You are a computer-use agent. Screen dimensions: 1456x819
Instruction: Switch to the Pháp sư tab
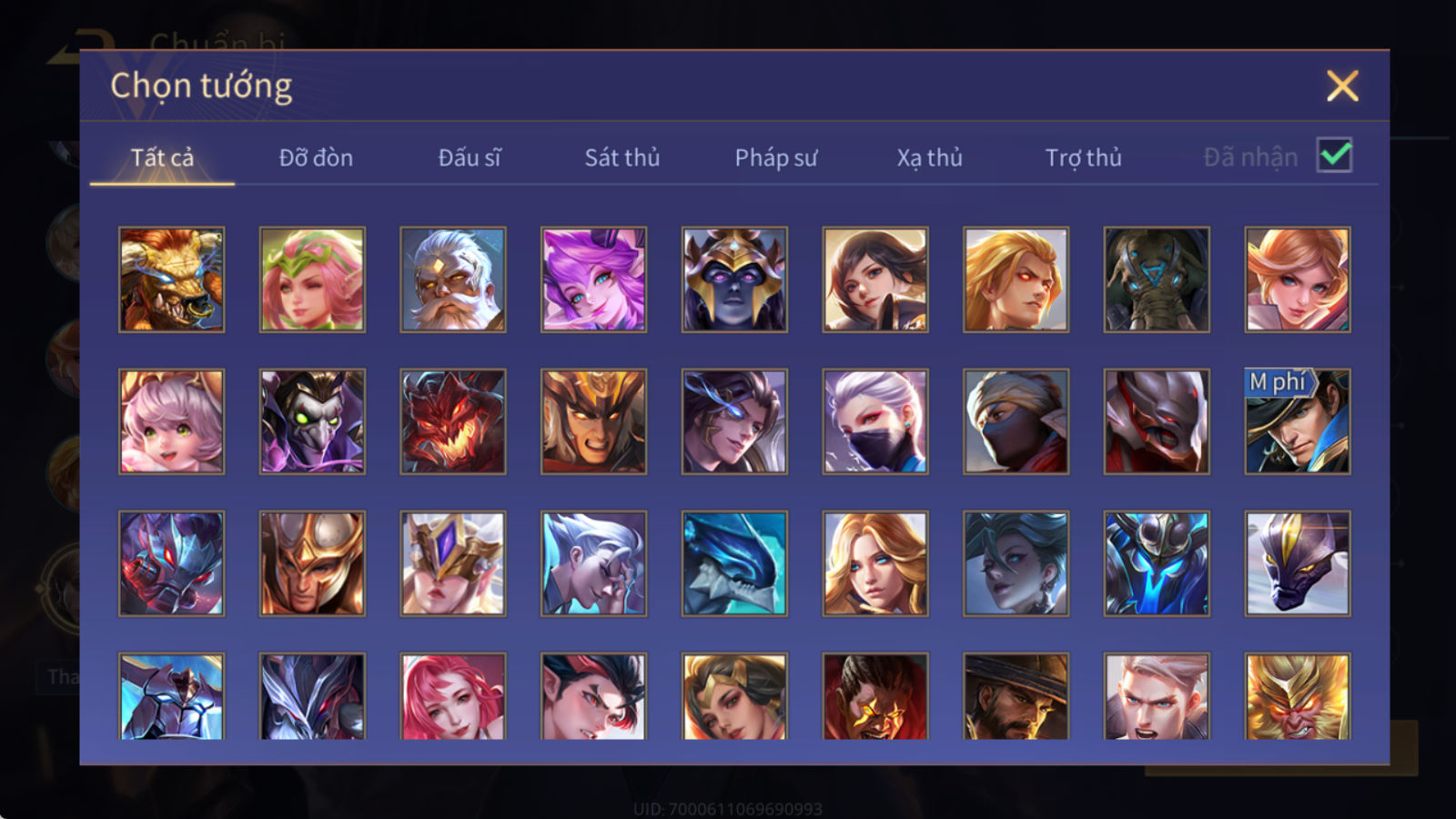coord(776,157)
